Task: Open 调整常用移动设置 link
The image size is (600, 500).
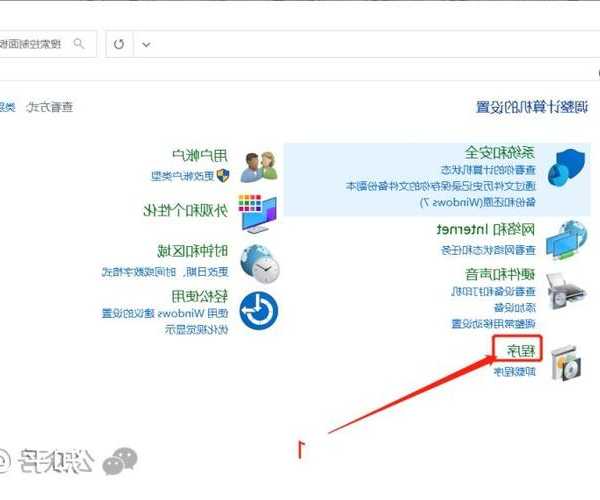Action: [494, 324]
